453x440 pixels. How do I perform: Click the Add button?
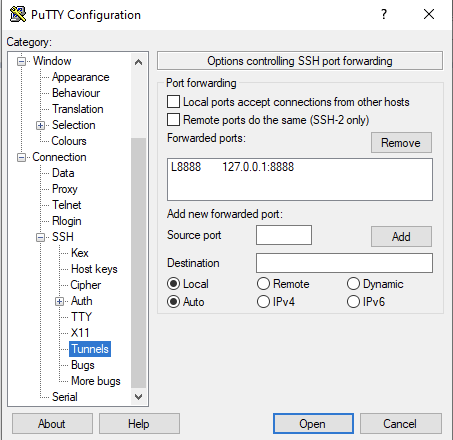click(x=401, y=237)
